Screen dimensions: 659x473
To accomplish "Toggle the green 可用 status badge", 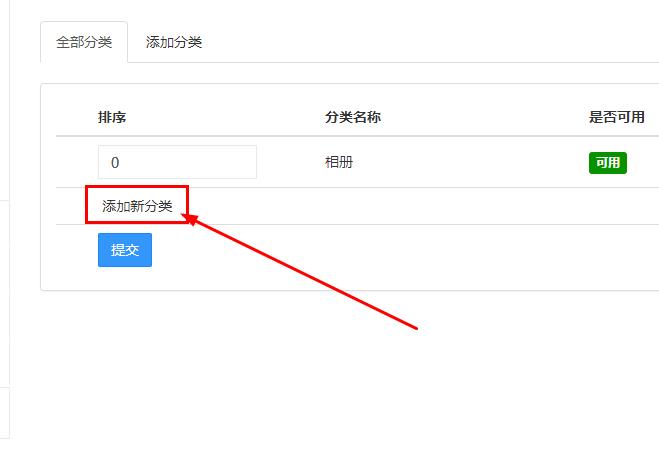I will [x=607, y=163].
